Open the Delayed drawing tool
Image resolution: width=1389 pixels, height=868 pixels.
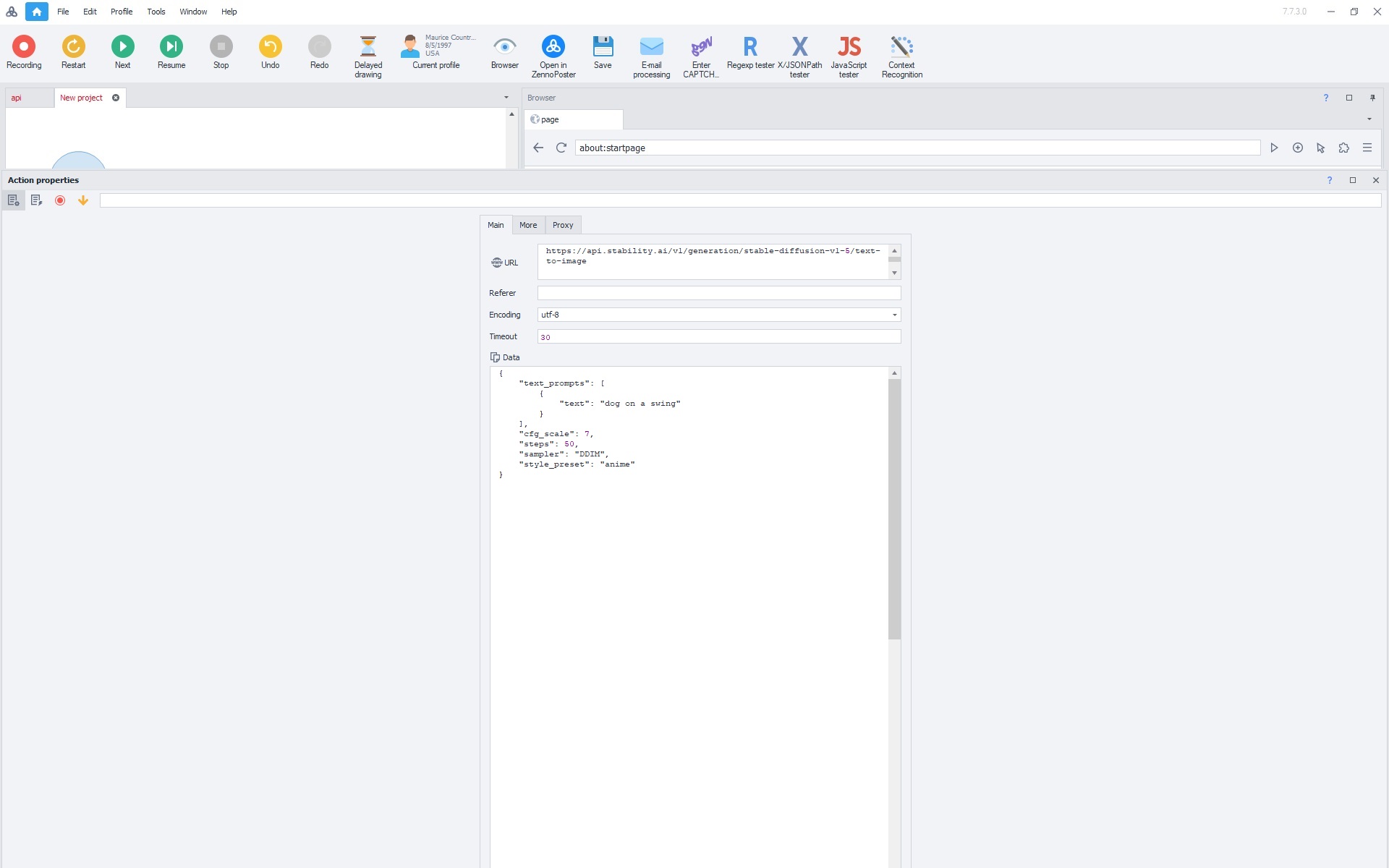368,56
